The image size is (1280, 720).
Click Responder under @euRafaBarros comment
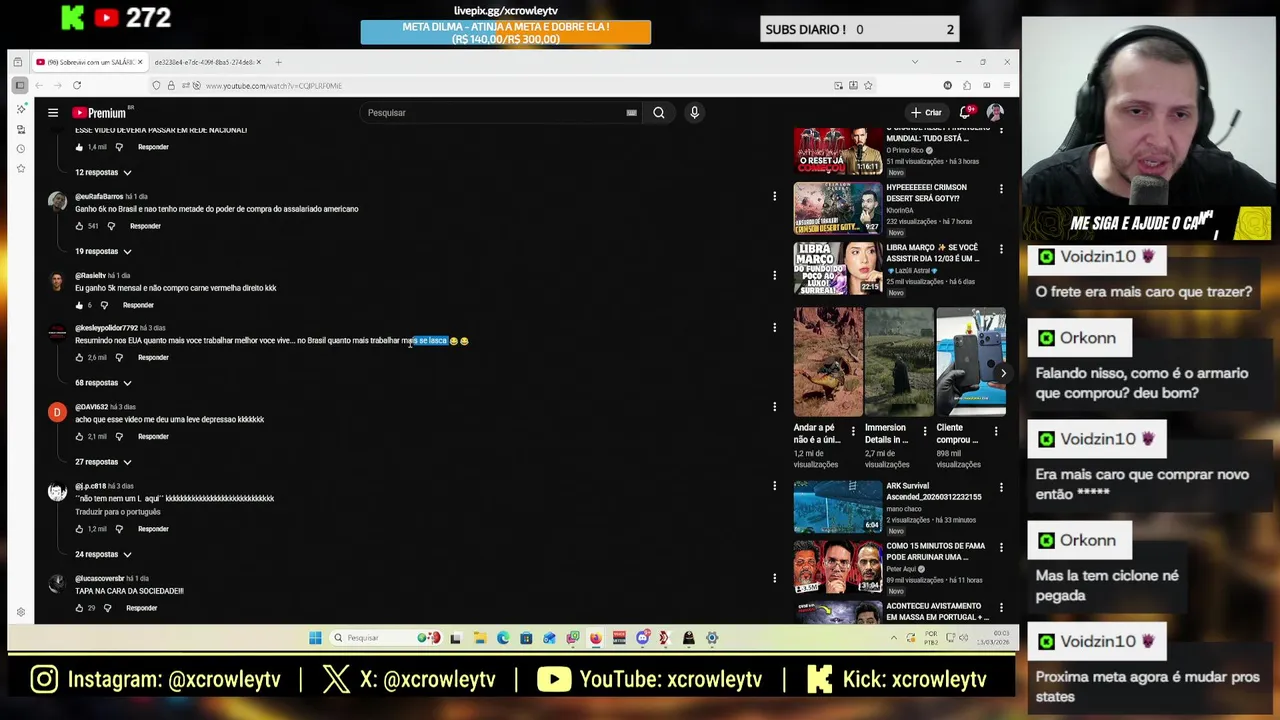point(145,226)
